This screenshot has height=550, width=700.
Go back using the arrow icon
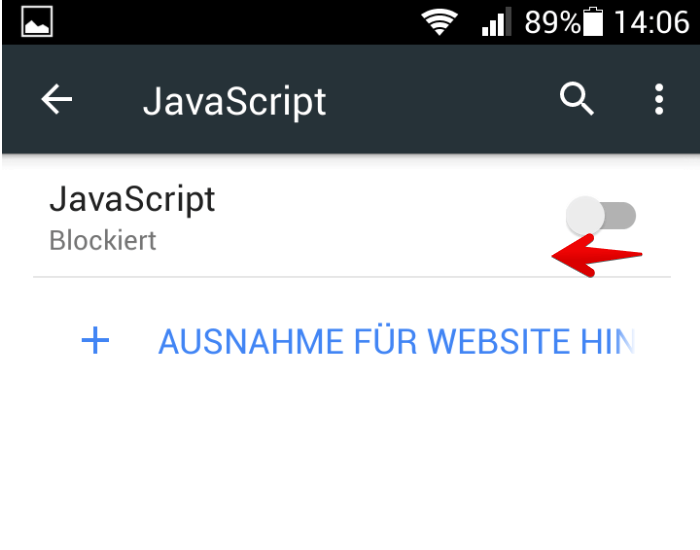point(57,99)
